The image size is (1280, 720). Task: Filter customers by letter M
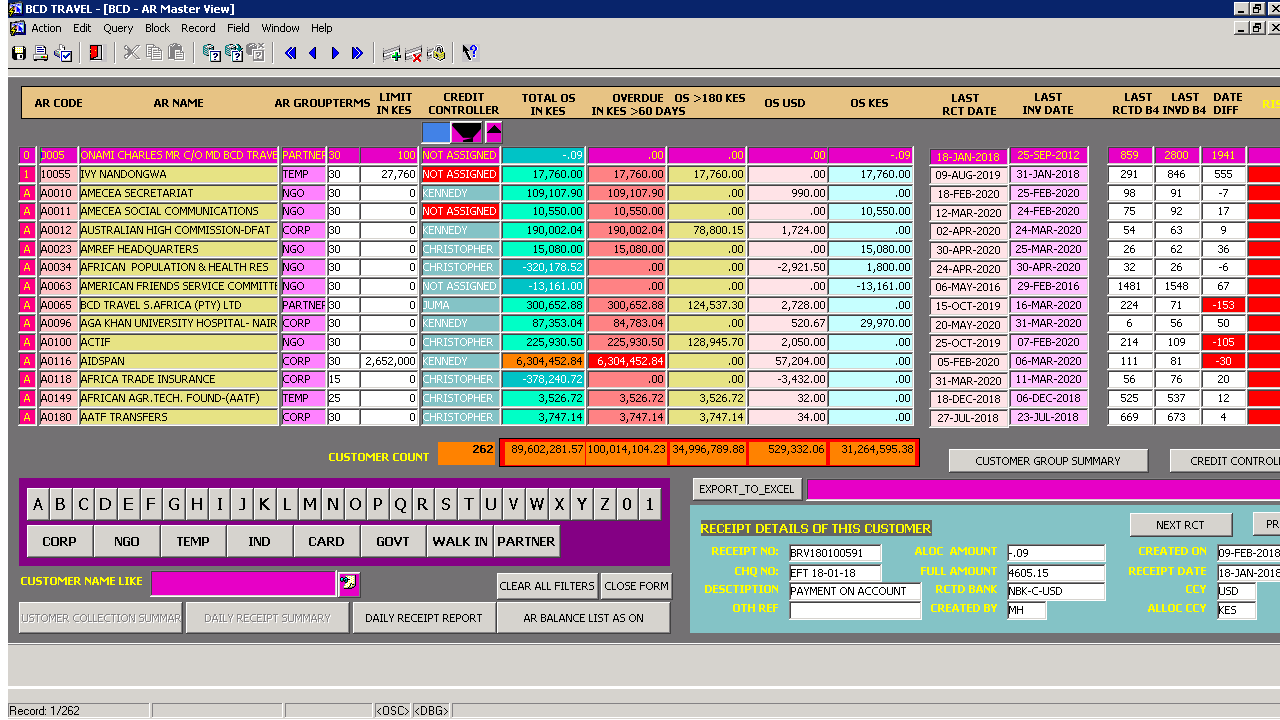(x=310, y=505)
